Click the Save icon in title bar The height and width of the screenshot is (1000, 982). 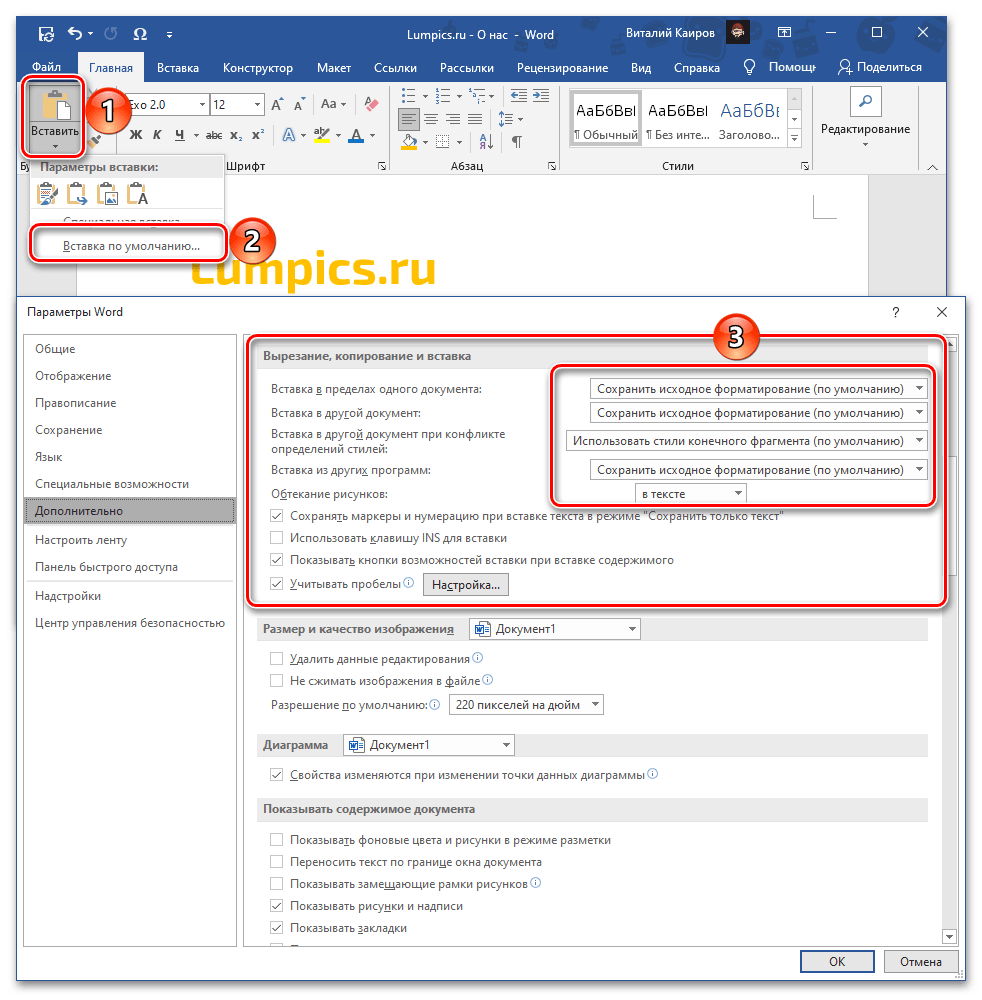tap(46, 35)
